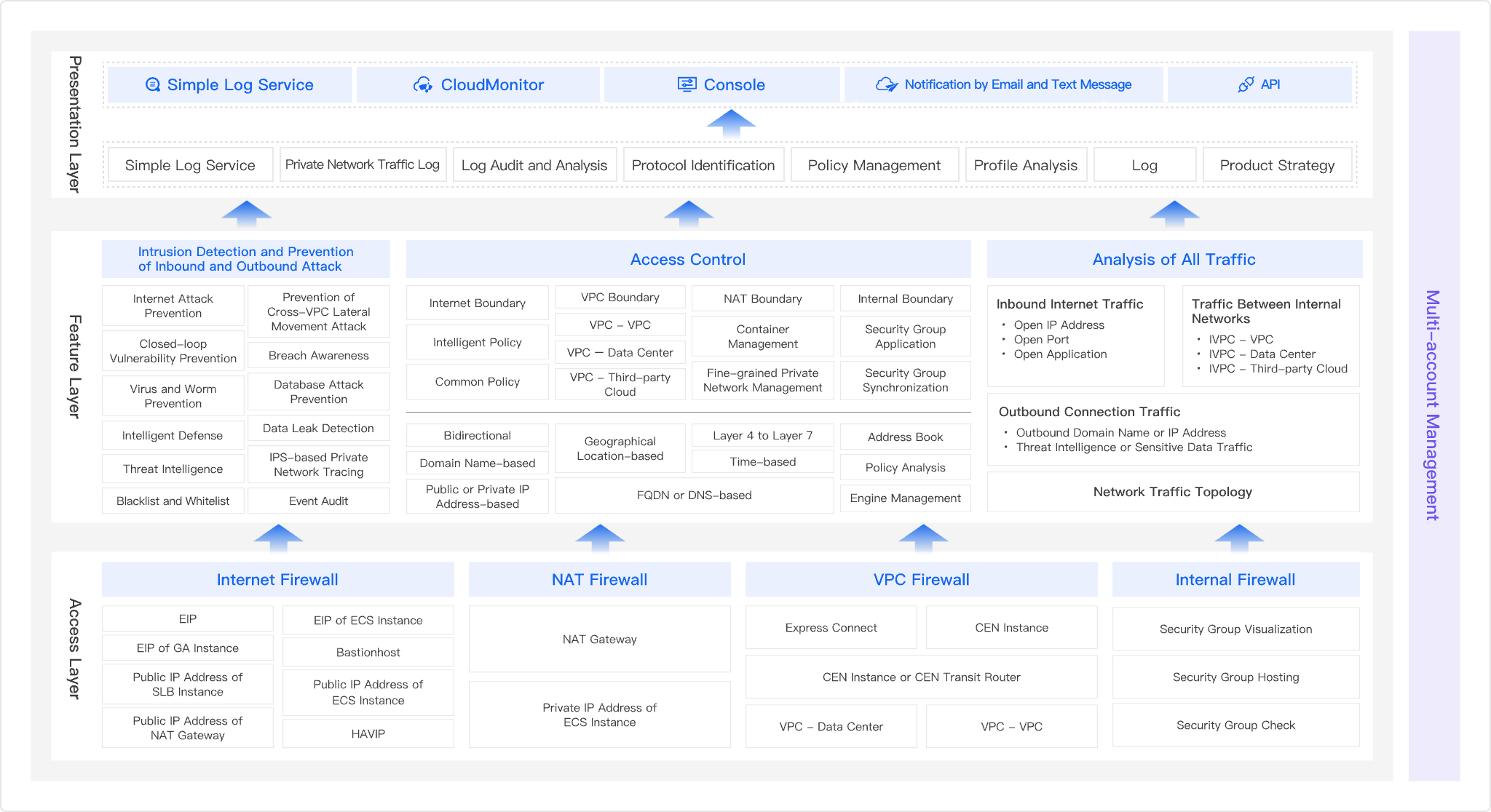
Task: Click the arrow below Console box
Action: pyautogui.click(x=731, y=123)
